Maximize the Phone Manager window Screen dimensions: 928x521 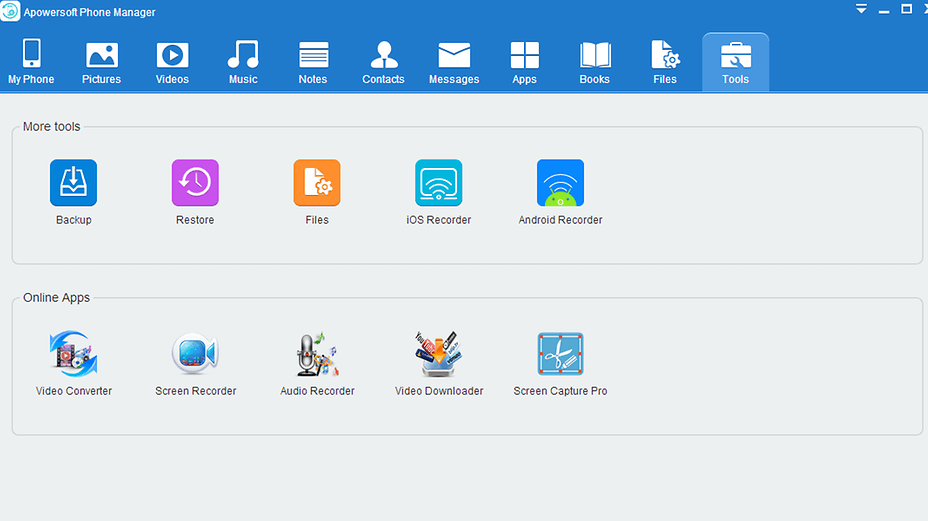click(906, 9)
